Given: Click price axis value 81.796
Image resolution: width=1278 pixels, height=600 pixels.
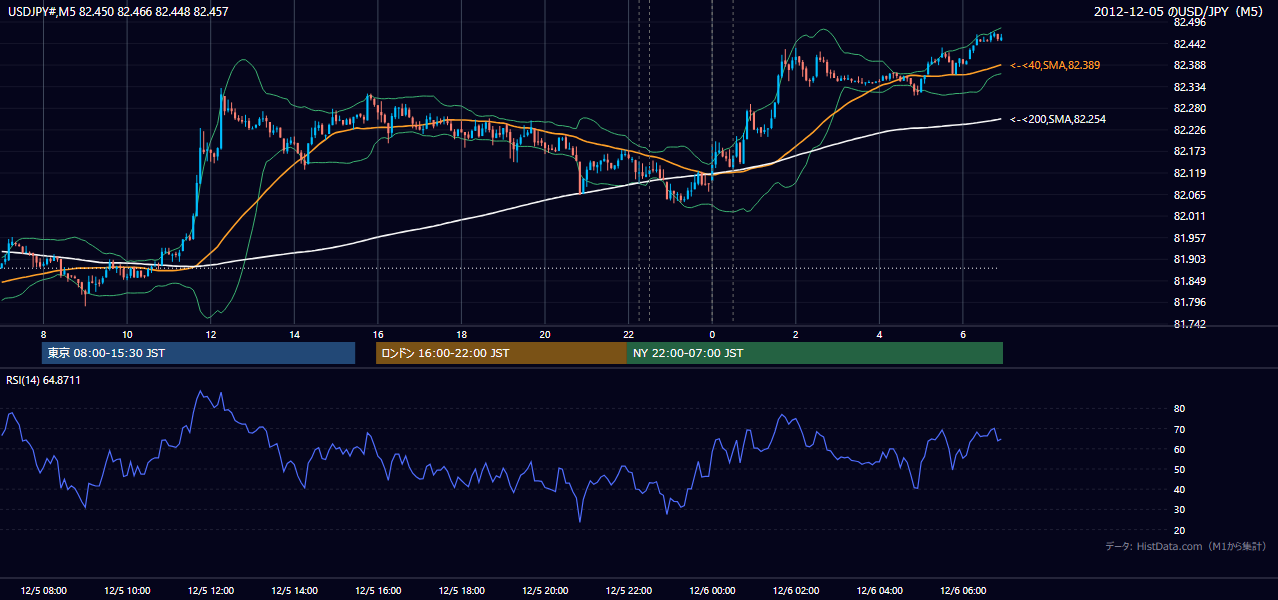Looking at the screenshot, I should tap(1190, 302).
